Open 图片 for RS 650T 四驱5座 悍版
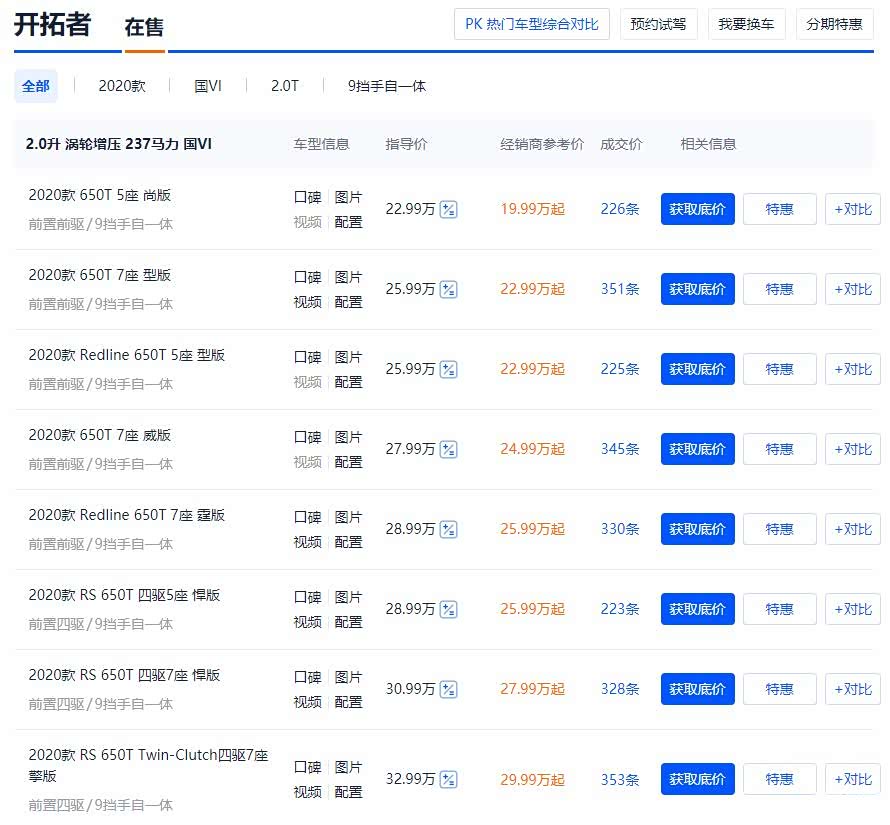Viewport: 890px width, 825px height. tap(349, 597)
